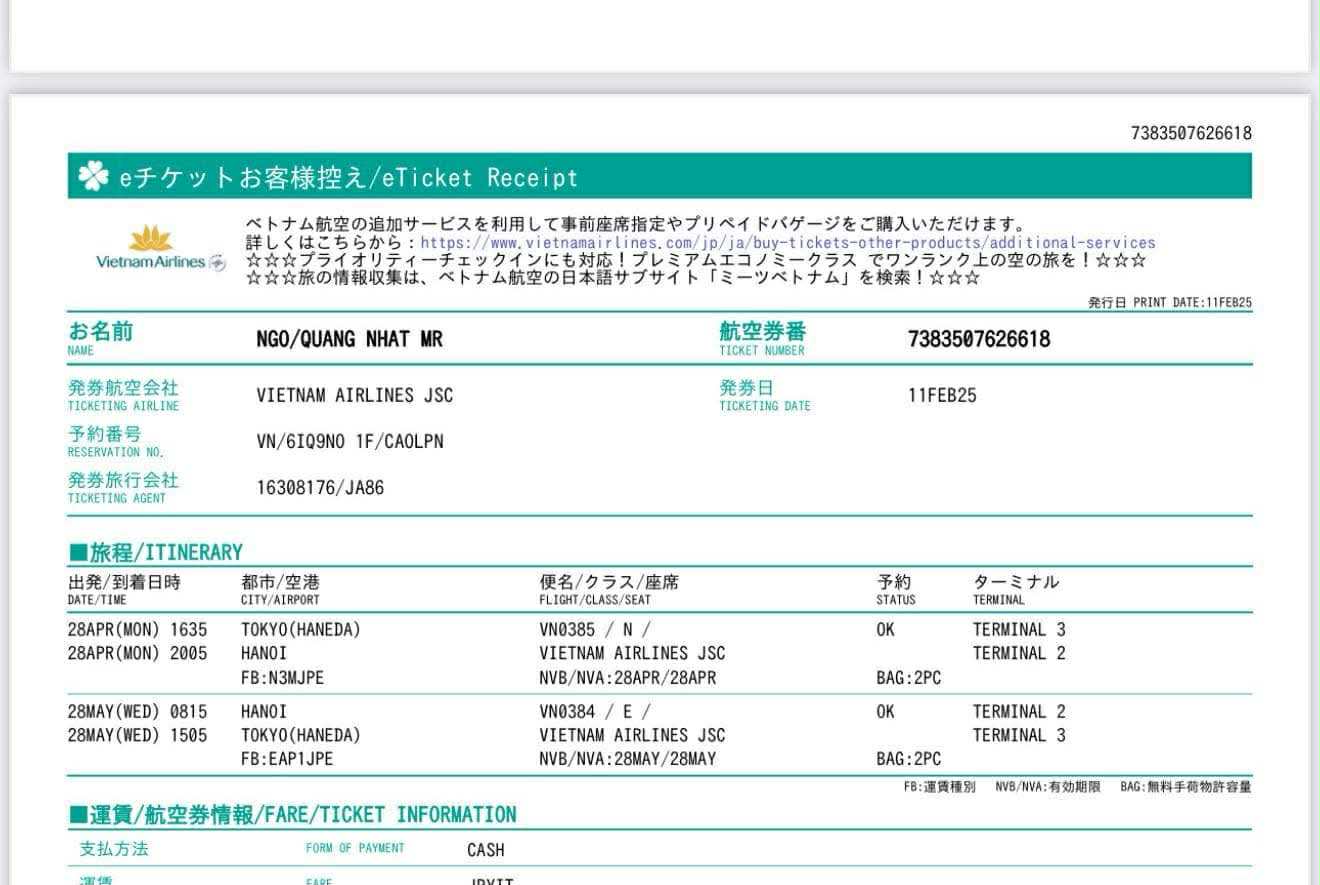Select passenger name NGO/QUANG NHAT MR

[x=349, y=339]
